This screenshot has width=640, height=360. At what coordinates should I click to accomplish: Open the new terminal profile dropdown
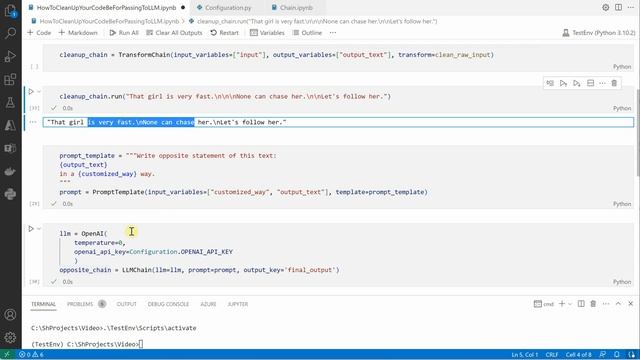[x=570, y=304]
